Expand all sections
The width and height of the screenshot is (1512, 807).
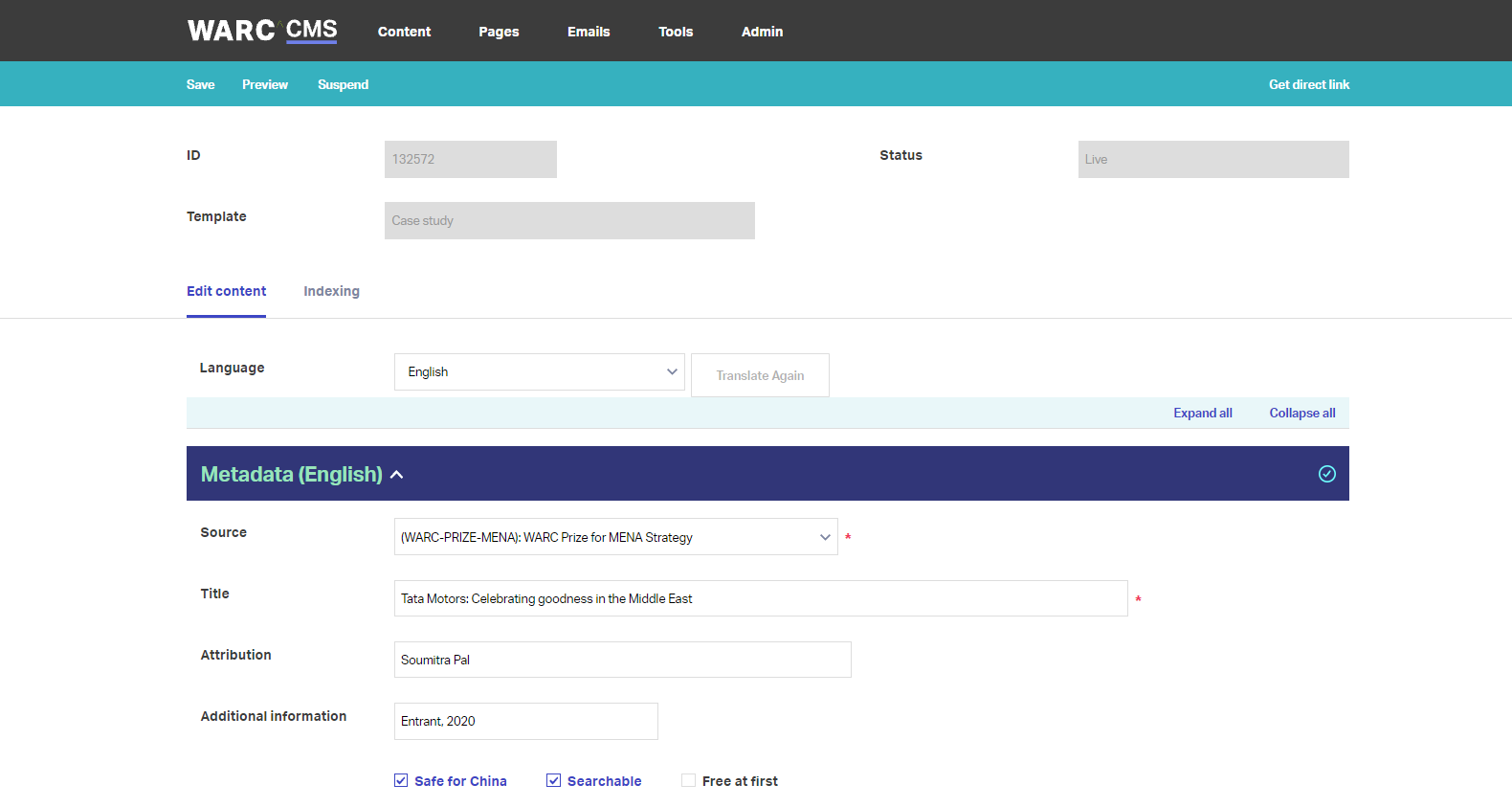click(x=1203, y=413)
